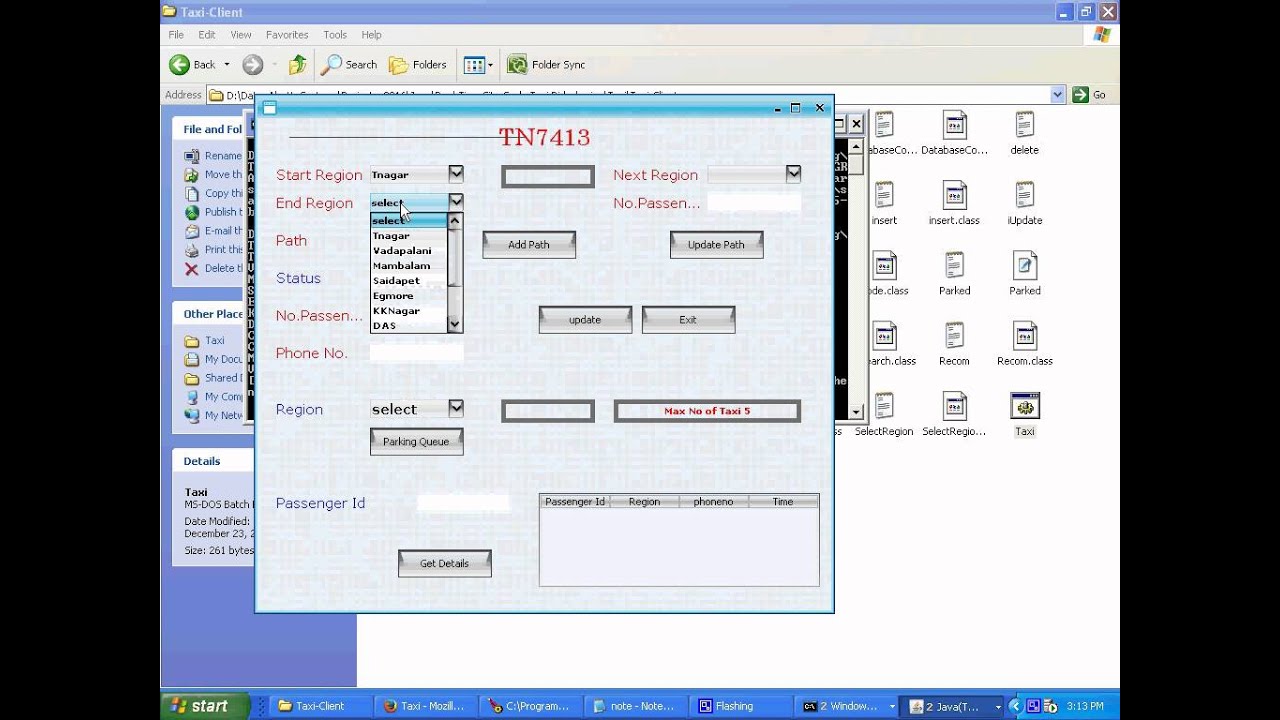Select the delete file icon
Screen dimensions: 1280x720
(1024, 132)
